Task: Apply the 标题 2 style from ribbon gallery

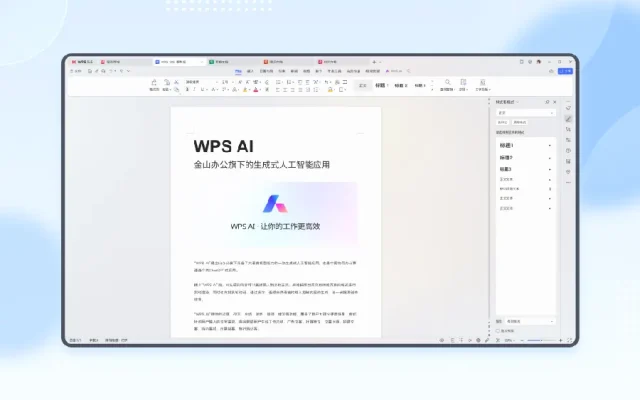Action: (x=401, y=85)
